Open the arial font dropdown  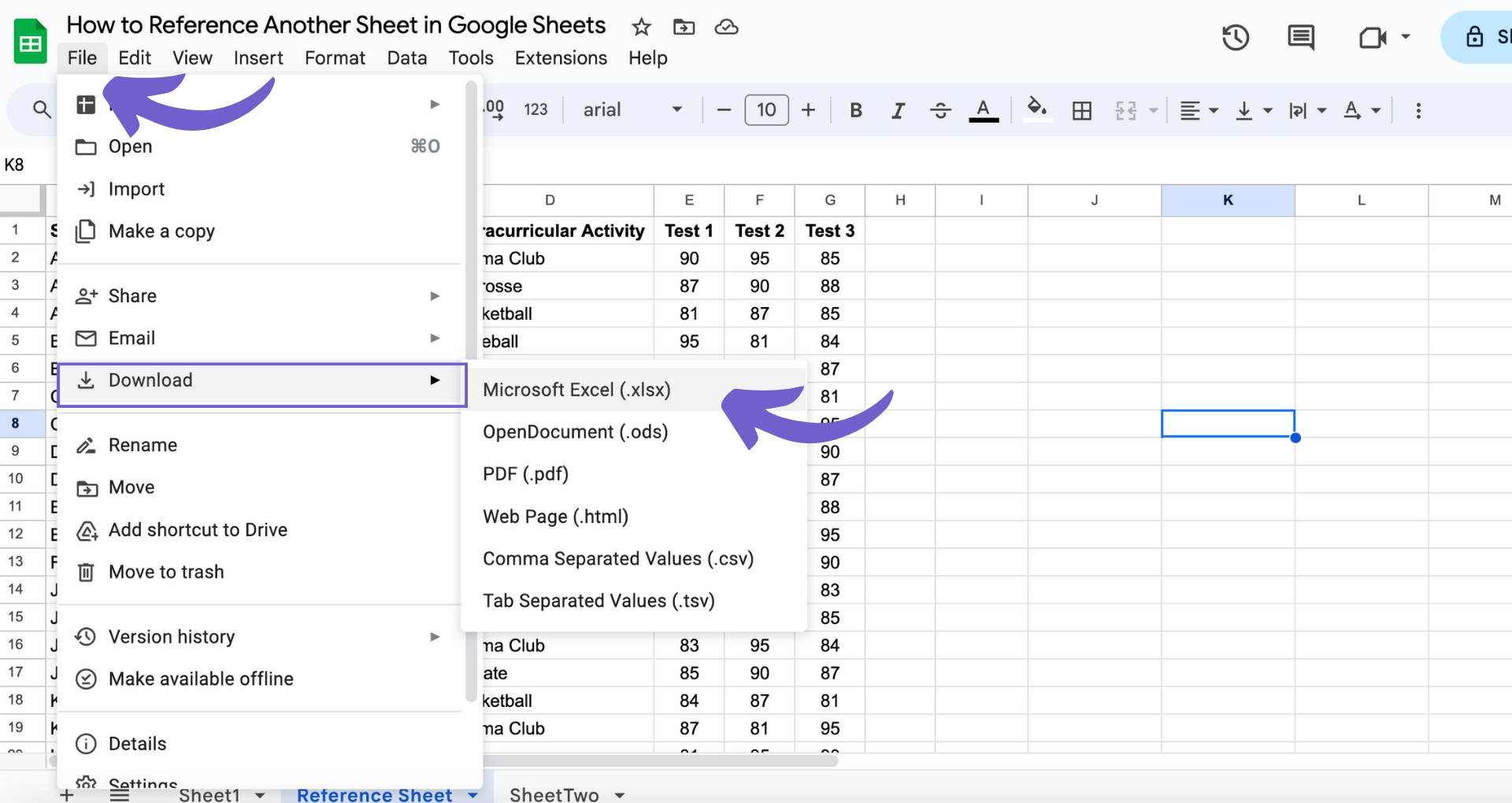tap(630, 109)
